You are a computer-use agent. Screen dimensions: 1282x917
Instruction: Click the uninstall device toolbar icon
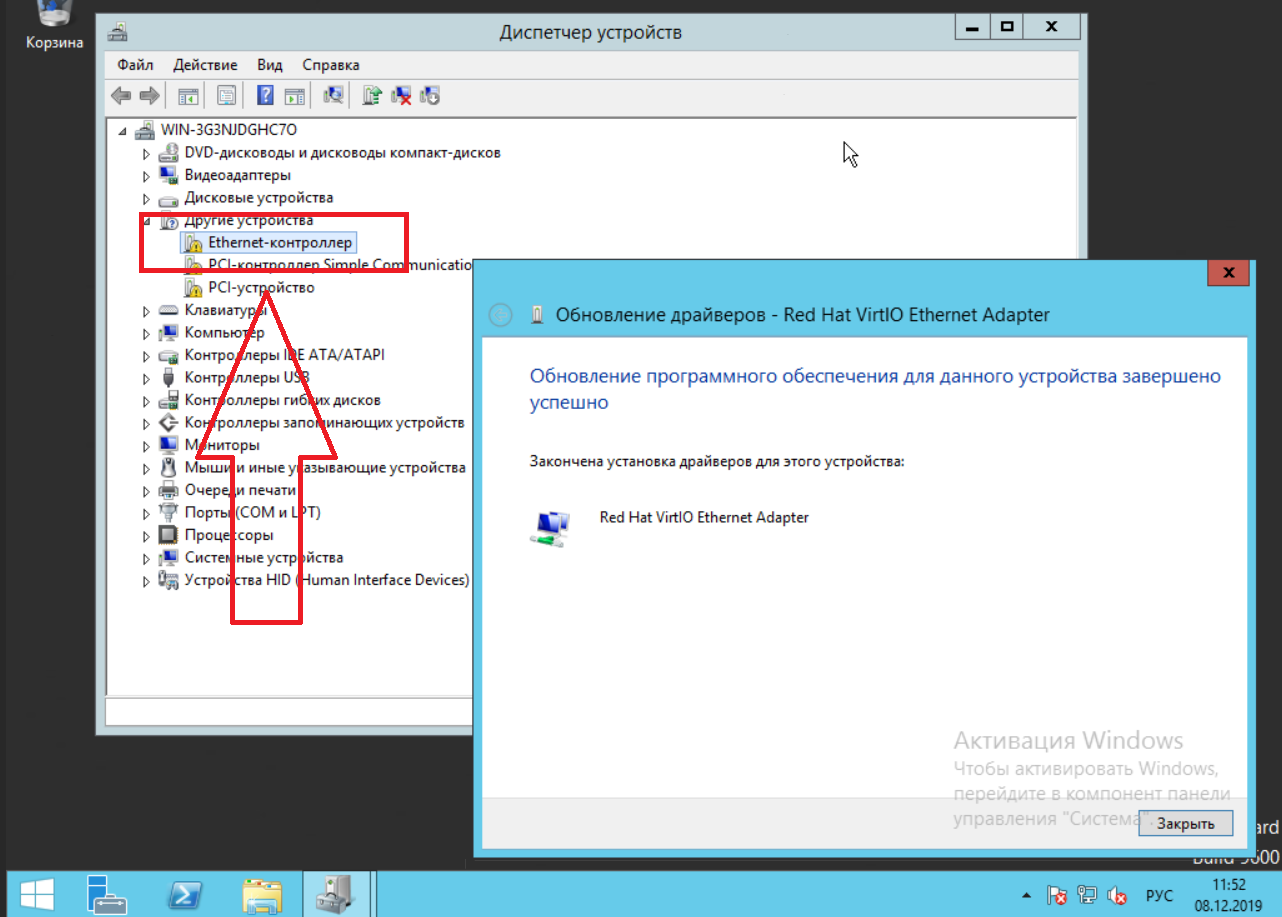point(402,96)
